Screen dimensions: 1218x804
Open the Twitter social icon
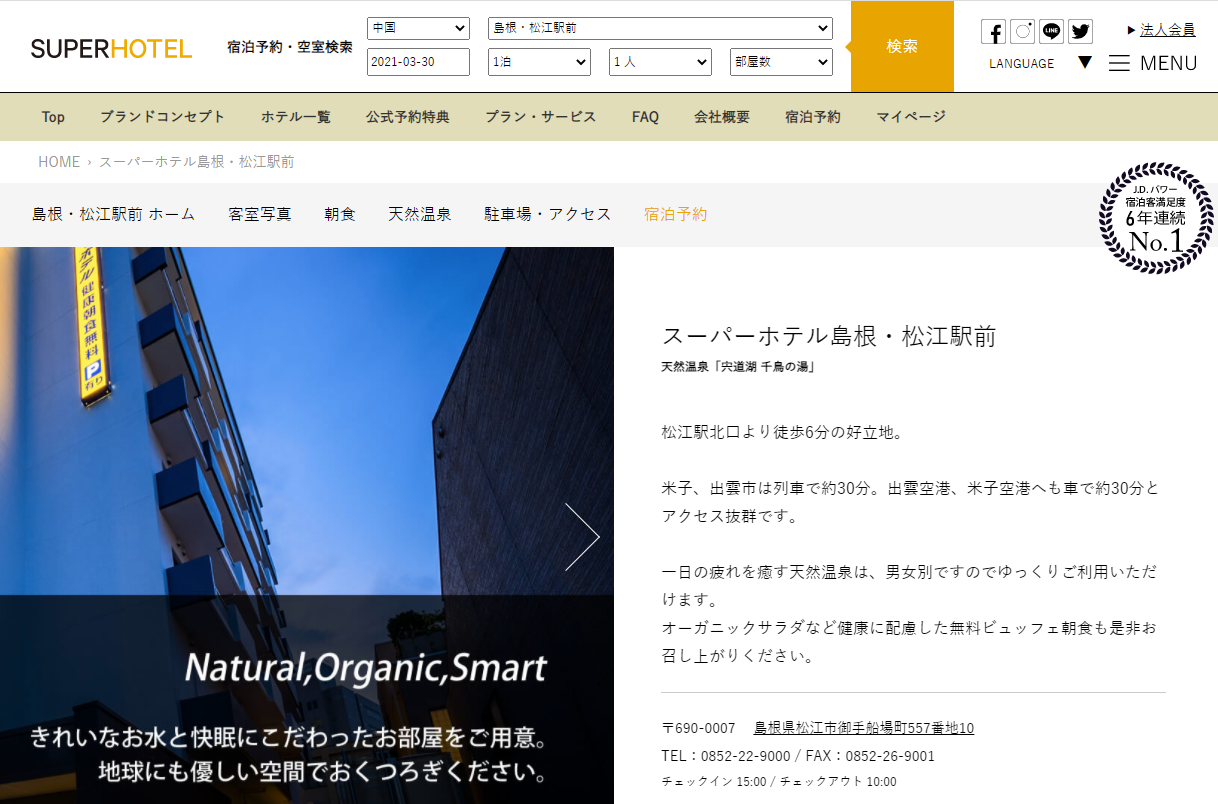point(1080,32)
